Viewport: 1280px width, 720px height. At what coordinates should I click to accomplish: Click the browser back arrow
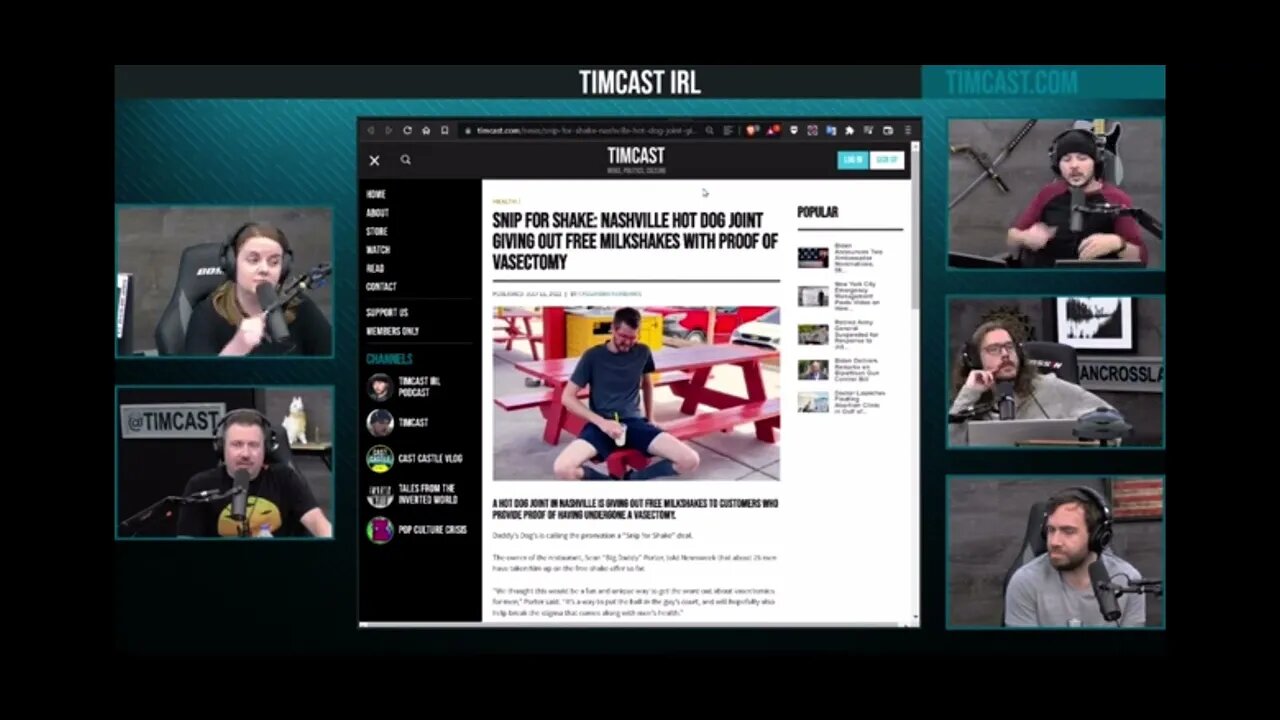(370, 130)
